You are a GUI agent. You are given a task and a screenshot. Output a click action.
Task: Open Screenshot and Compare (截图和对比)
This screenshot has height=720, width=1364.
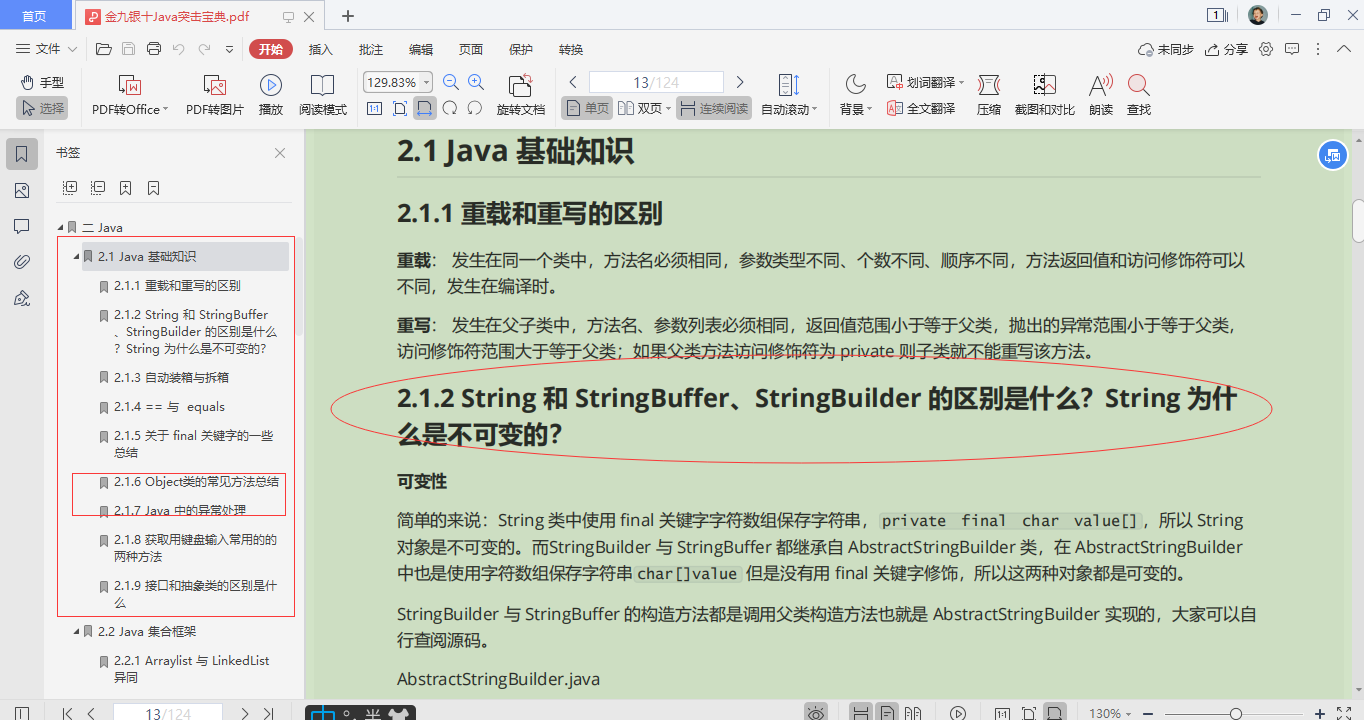[1045, 96]
